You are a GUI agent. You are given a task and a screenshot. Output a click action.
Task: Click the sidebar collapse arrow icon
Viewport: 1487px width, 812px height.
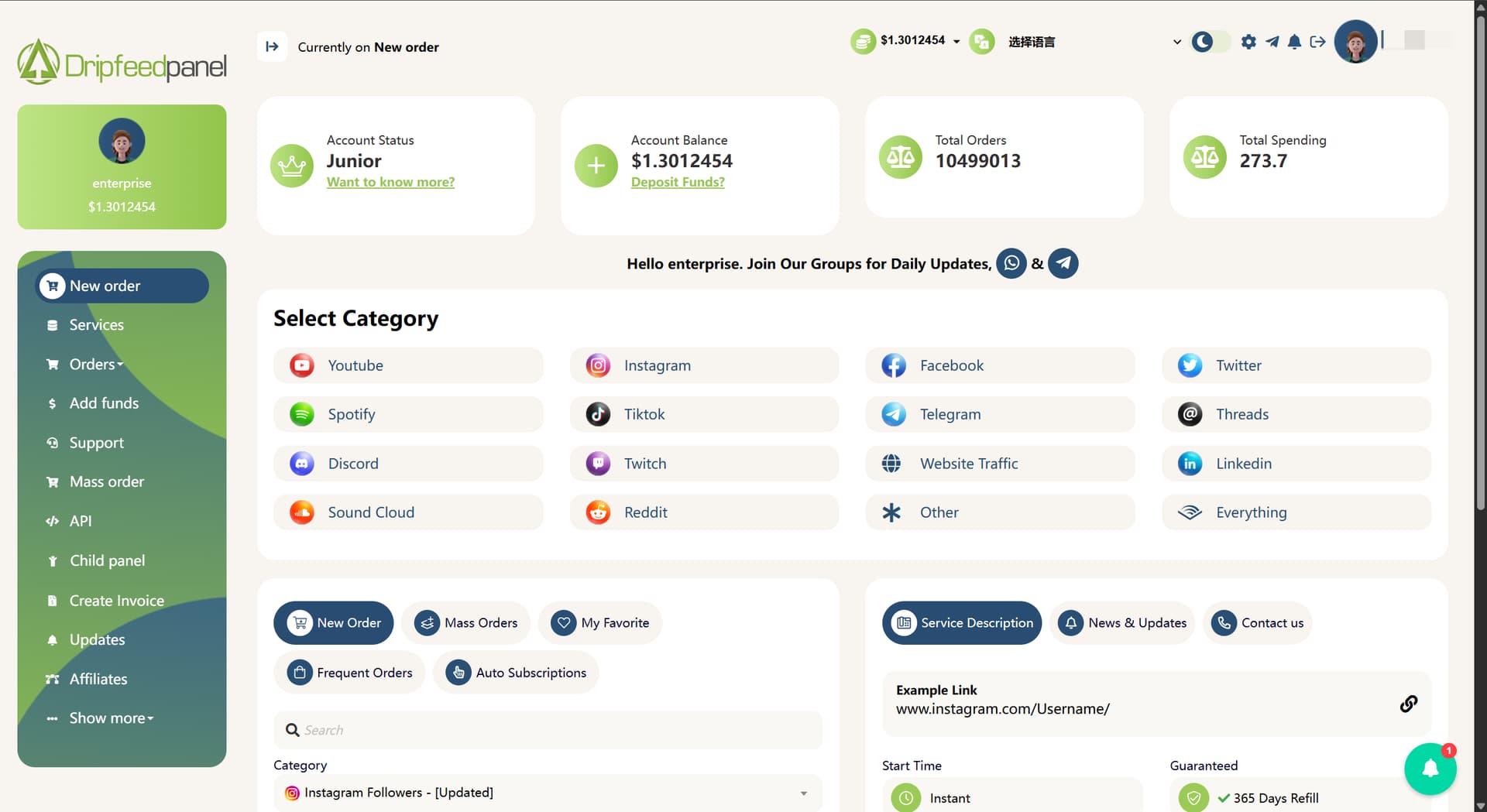tap(272, 46)
